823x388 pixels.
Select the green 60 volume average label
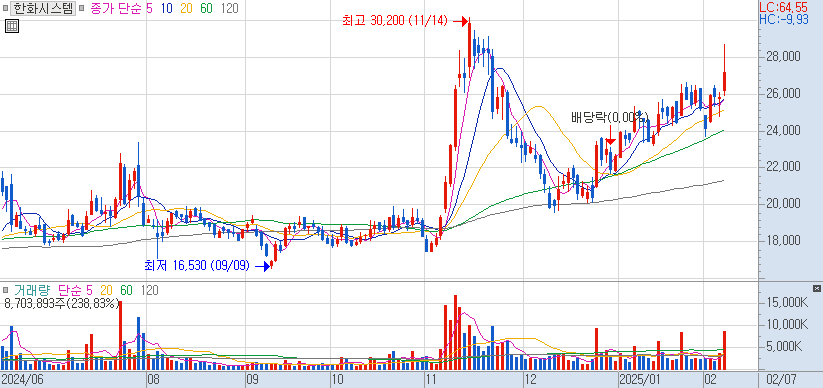click(x=126, y=290)
